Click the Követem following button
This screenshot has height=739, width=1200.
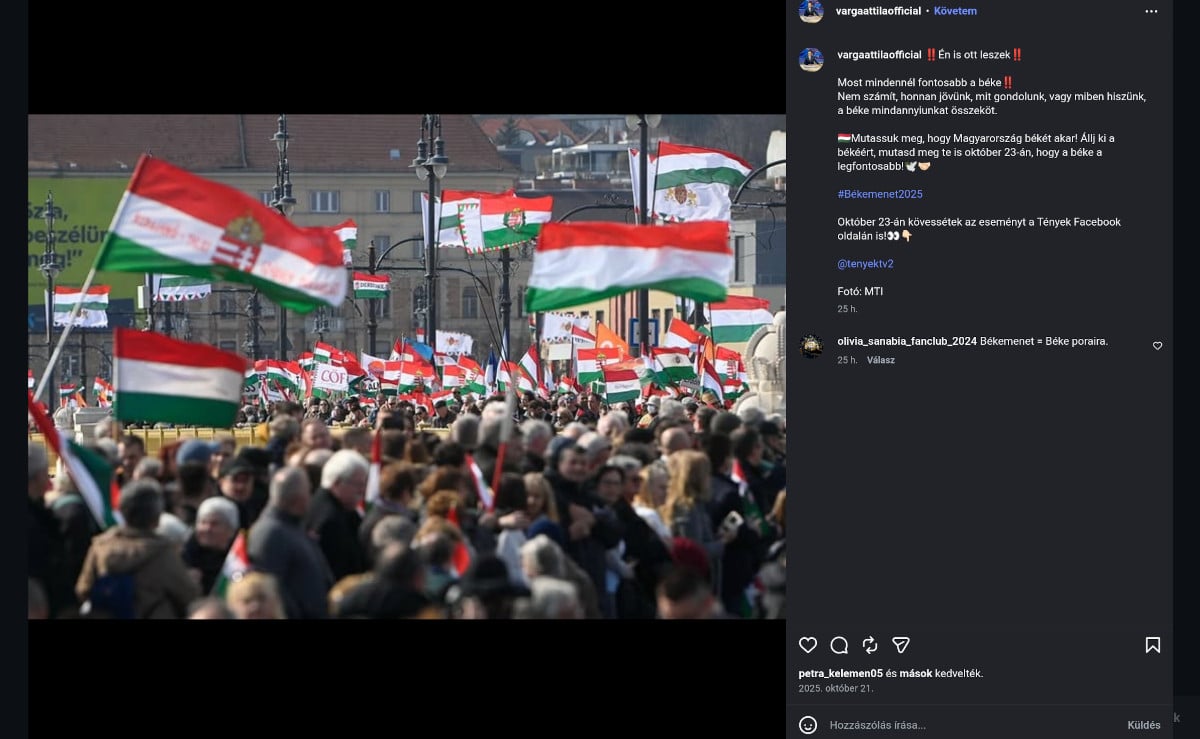pos(955,11)
